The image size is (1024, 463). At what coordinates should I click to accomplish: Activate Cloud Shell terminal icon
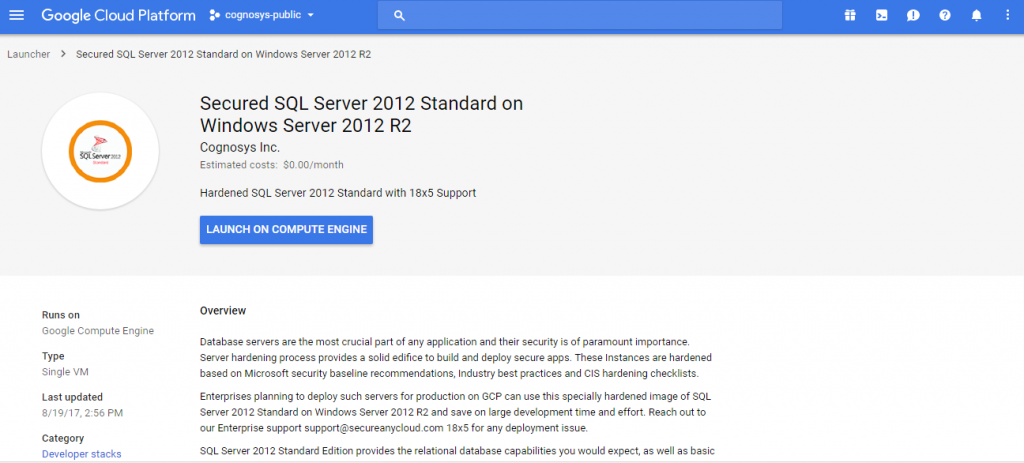point(881,15)
